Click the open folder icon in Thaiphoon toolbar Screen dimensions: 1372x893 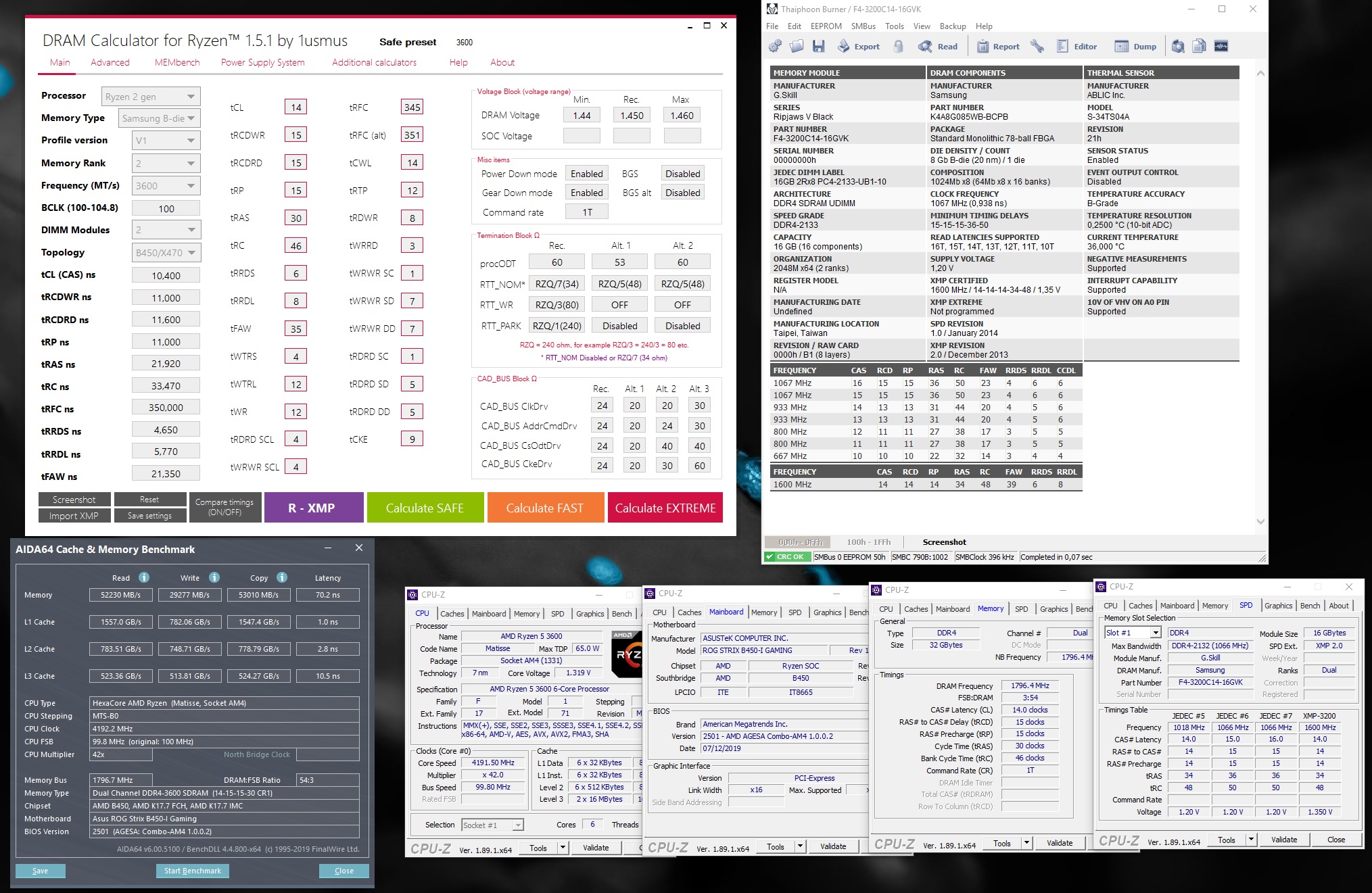pos(797,46)
